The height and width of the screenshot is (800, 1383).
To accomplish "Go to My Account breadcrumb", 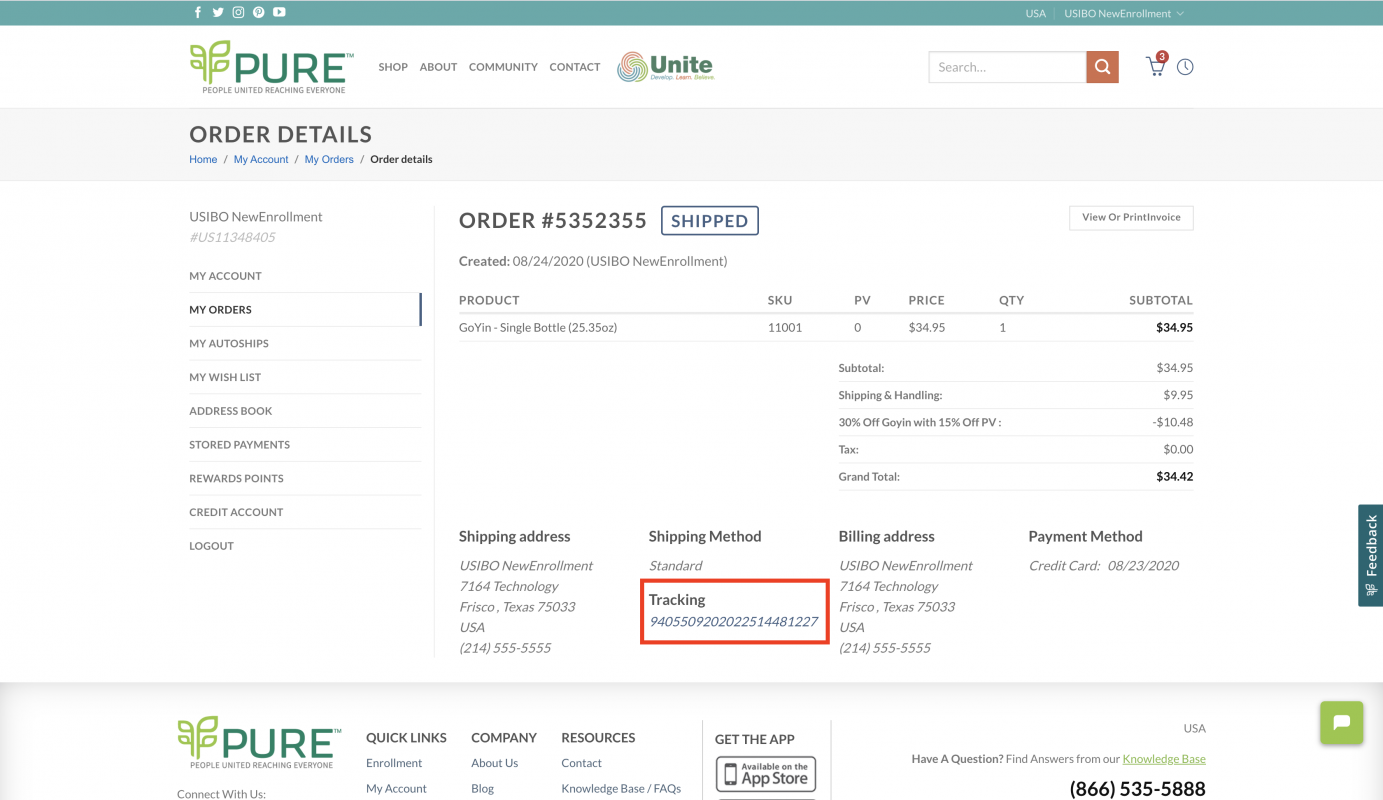I will tap(261, 159).
